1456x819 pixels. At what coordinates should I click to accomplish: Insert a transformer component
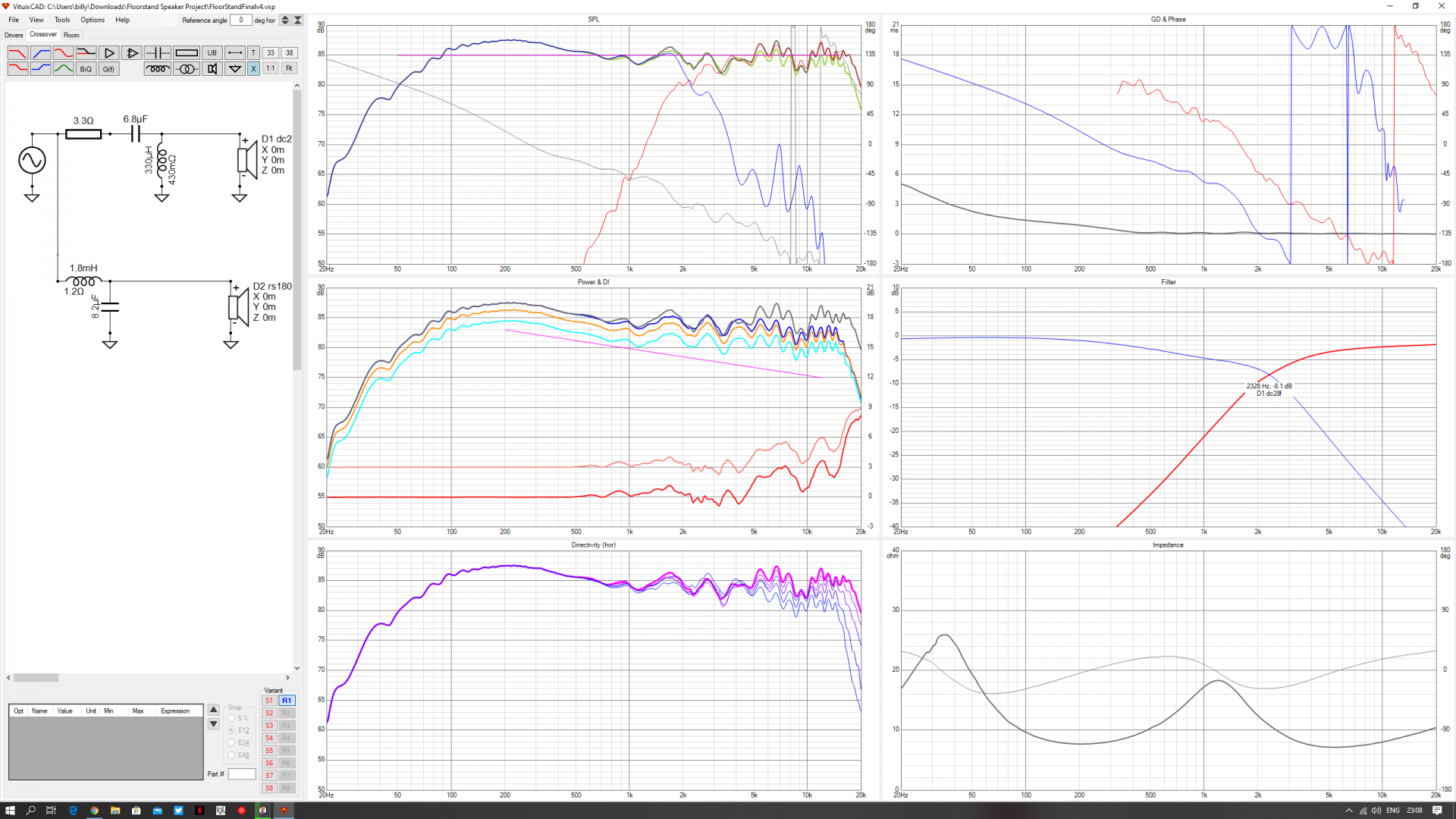186,69
